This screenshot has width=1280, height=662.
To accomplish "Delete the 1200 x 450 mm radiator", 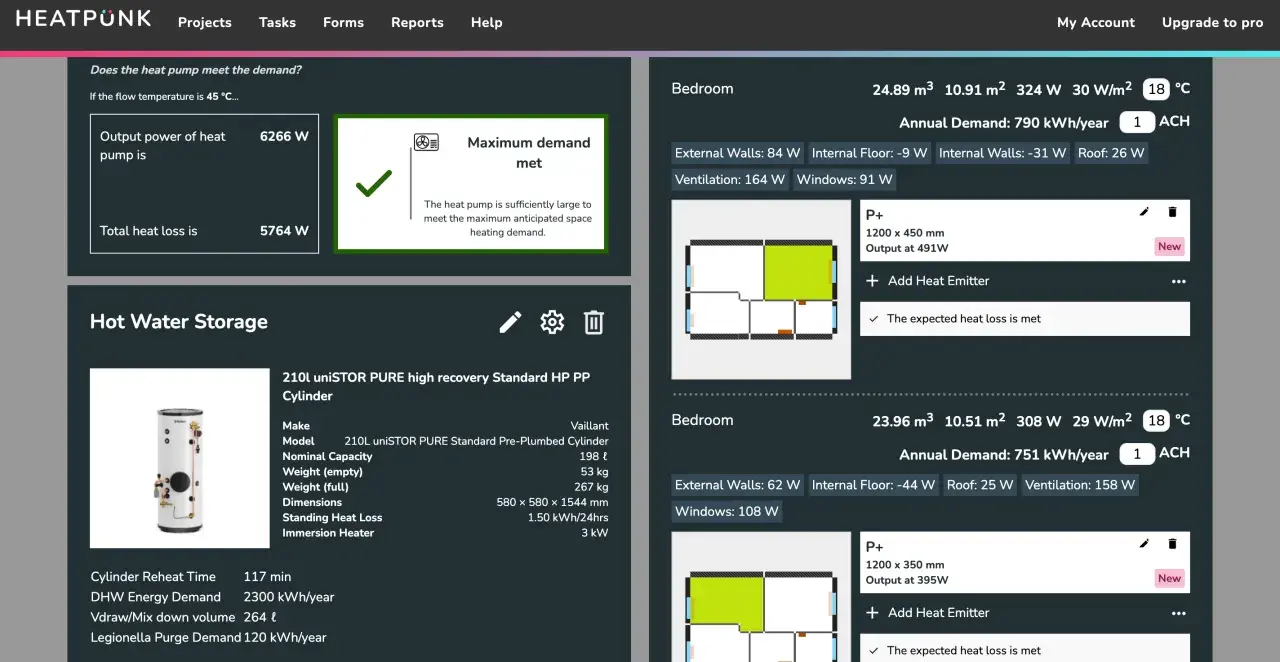I will pos(1173,212).
